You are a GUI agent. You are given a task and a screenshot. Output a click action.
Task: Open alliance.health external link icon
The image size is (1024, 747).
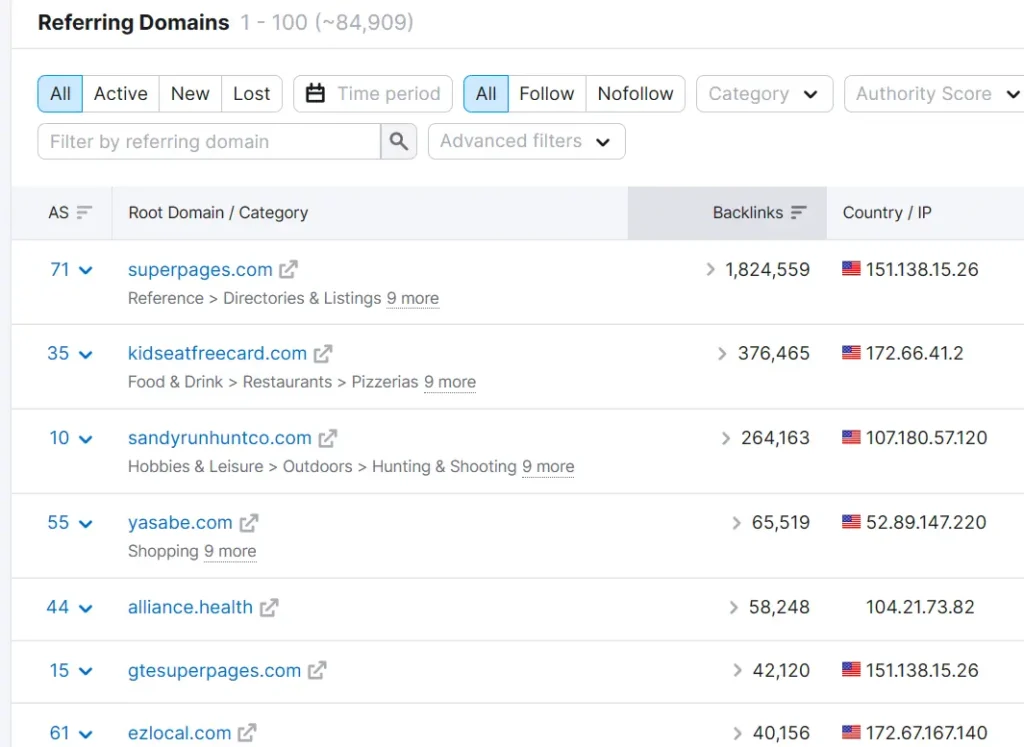[269, 607]
